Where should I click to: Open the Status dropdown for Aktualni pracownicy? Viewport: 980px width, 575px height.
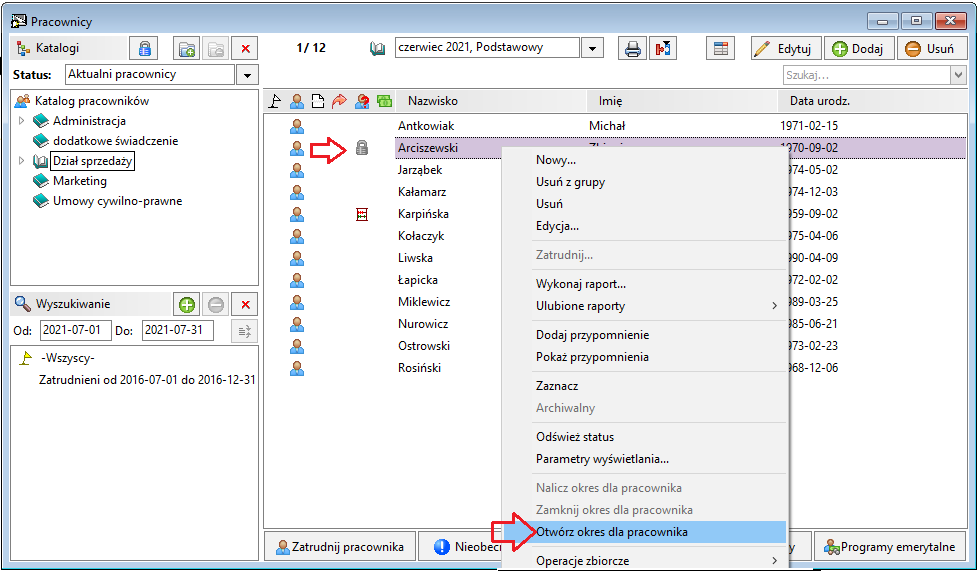pos(248,75)
